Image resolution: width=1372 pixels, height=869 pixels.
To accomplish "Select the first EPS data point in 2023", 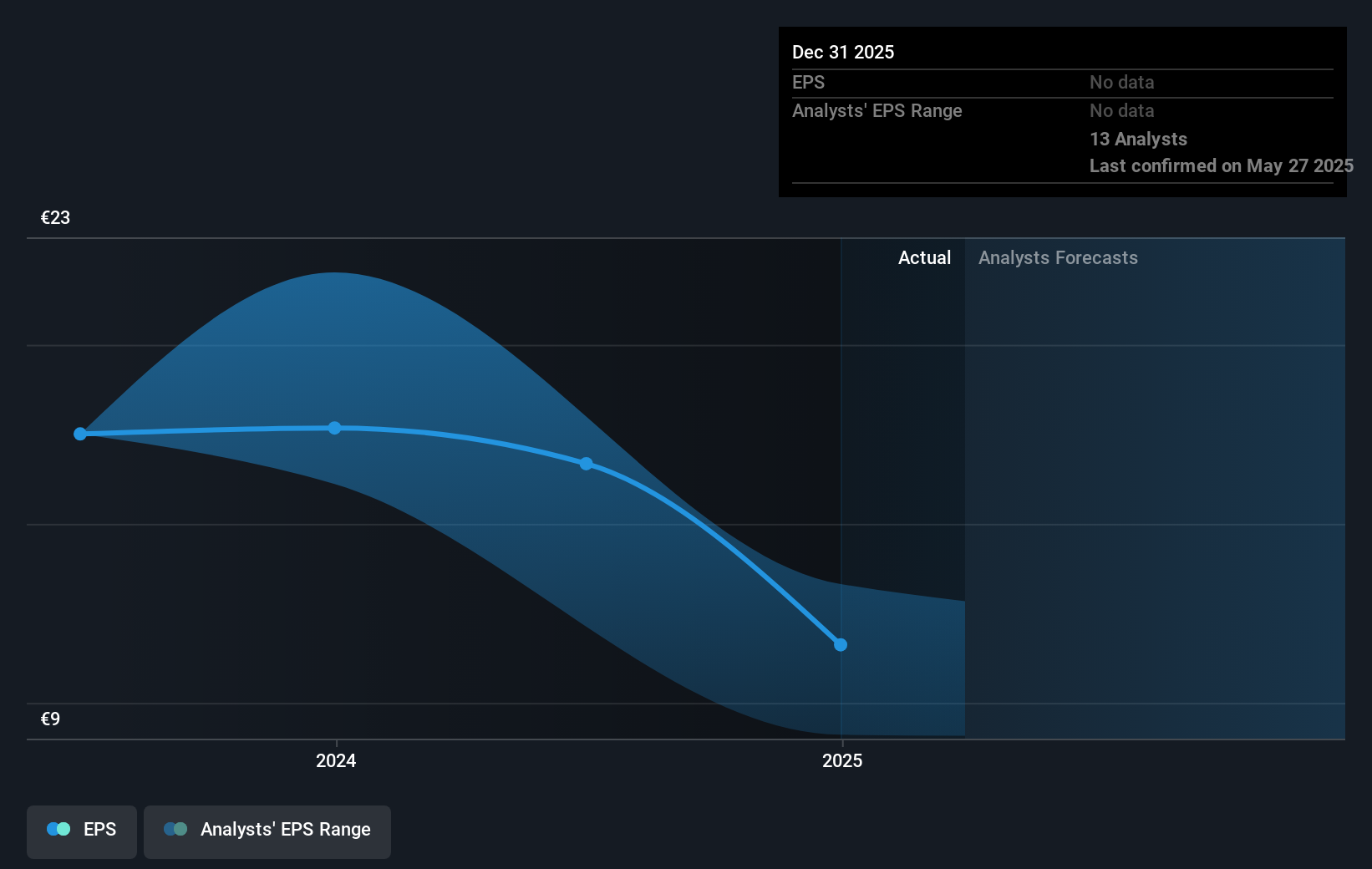I will pyautogui.click(x=80, y=434).
